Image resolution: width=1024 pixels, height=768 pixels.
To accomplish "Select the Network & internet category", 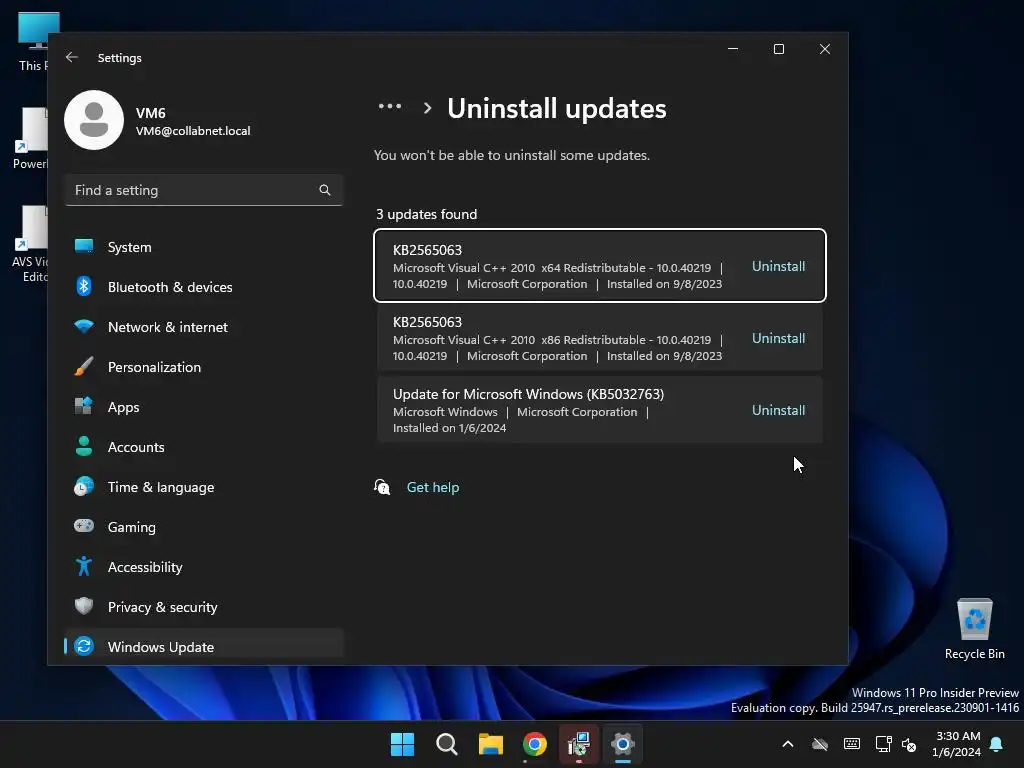I will [x=204, y=327].
